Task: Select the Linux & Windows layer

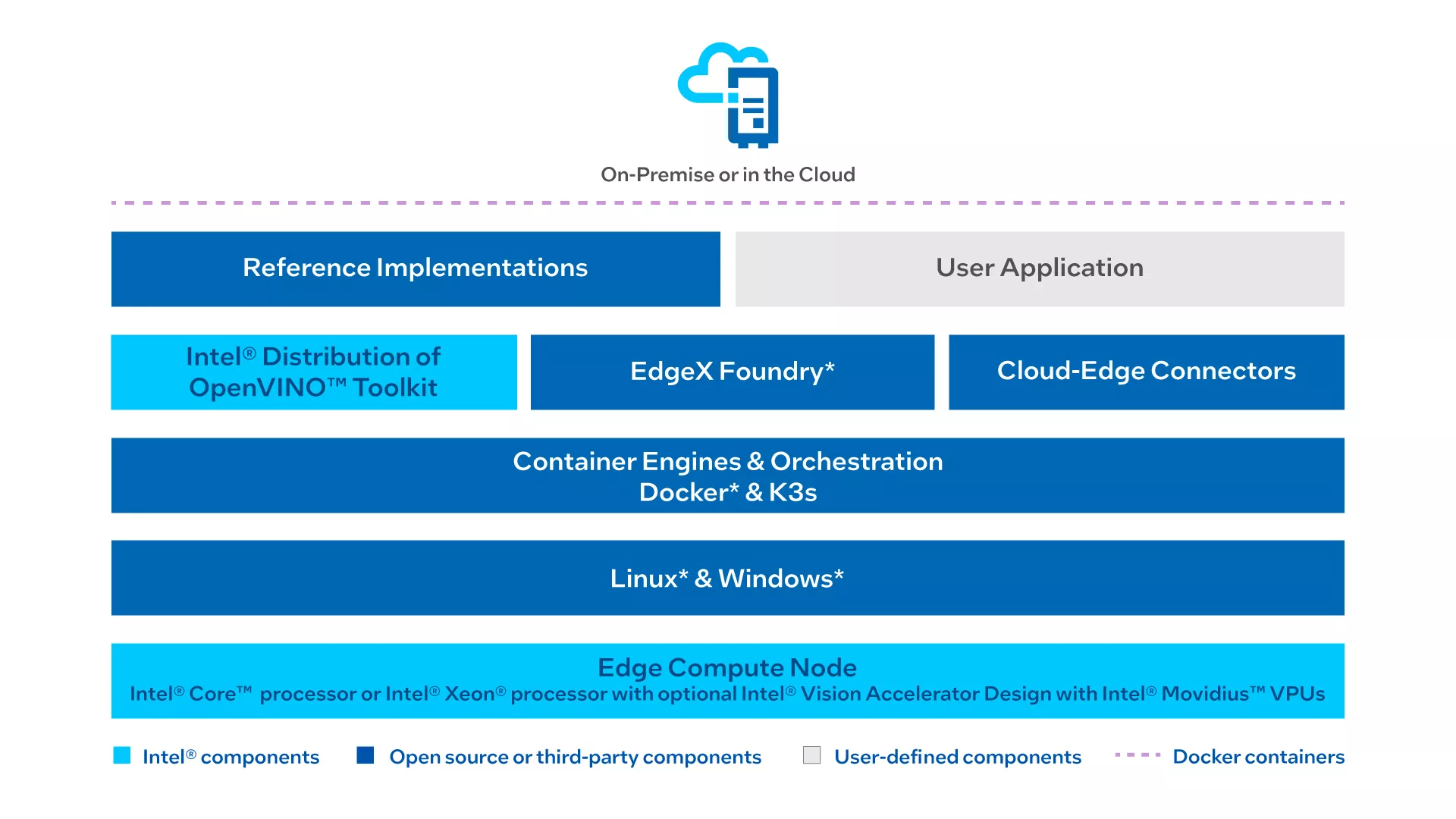Action: [728, 578]
